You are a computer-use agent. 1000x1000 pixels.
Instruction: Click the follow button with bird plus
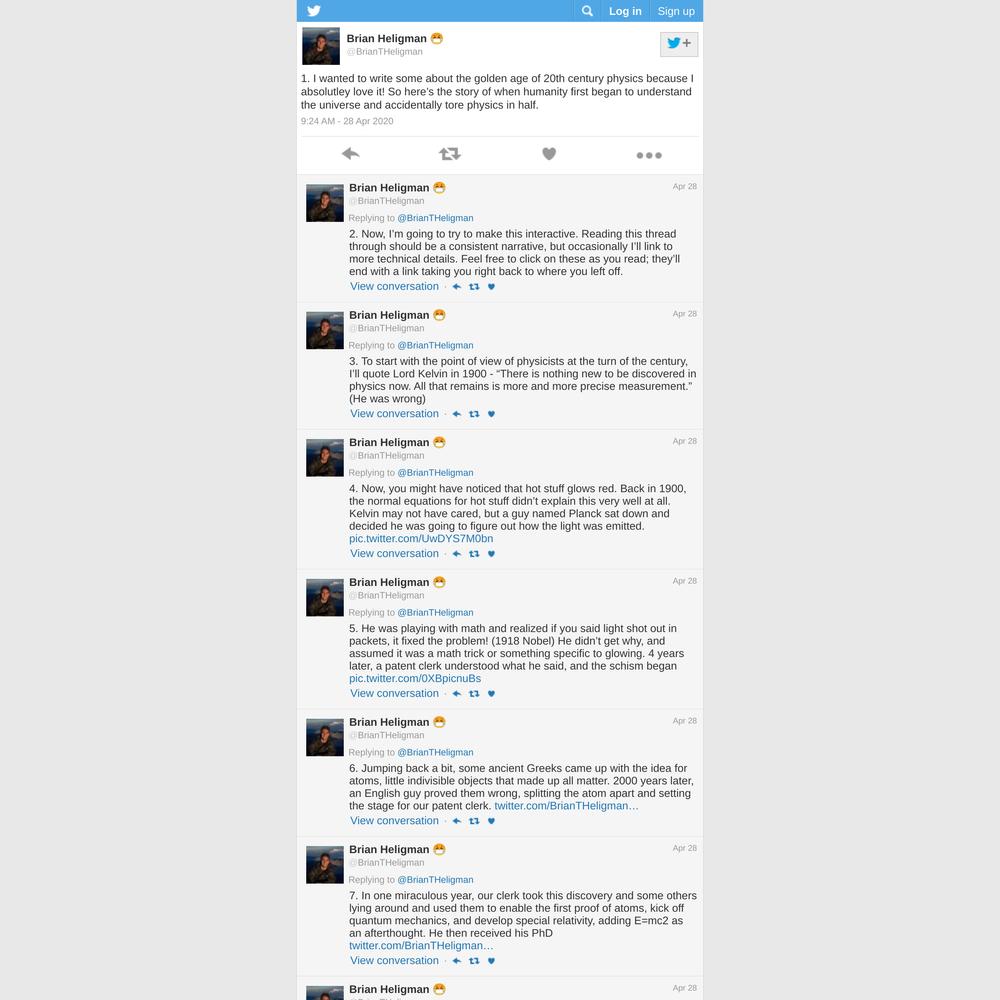tap(679, 44)
